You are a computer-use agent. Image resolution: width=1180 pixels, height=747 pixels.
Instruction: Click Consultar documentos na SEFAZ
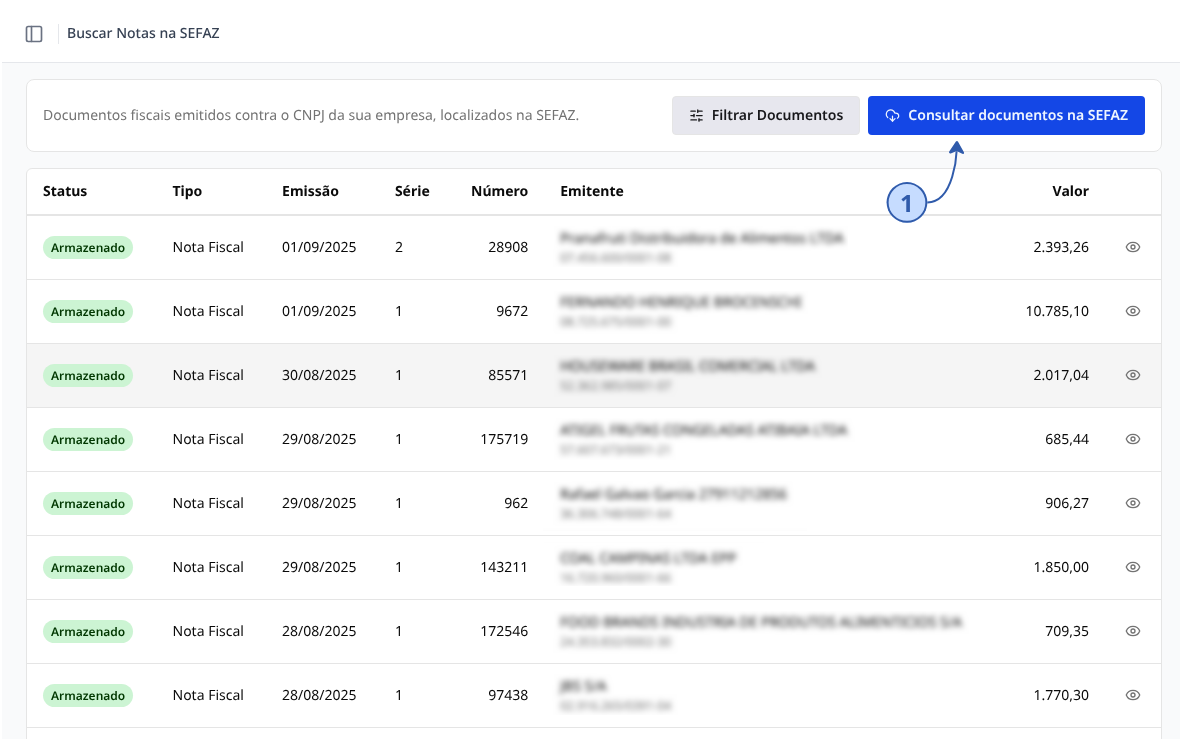tap(1006, 116)
